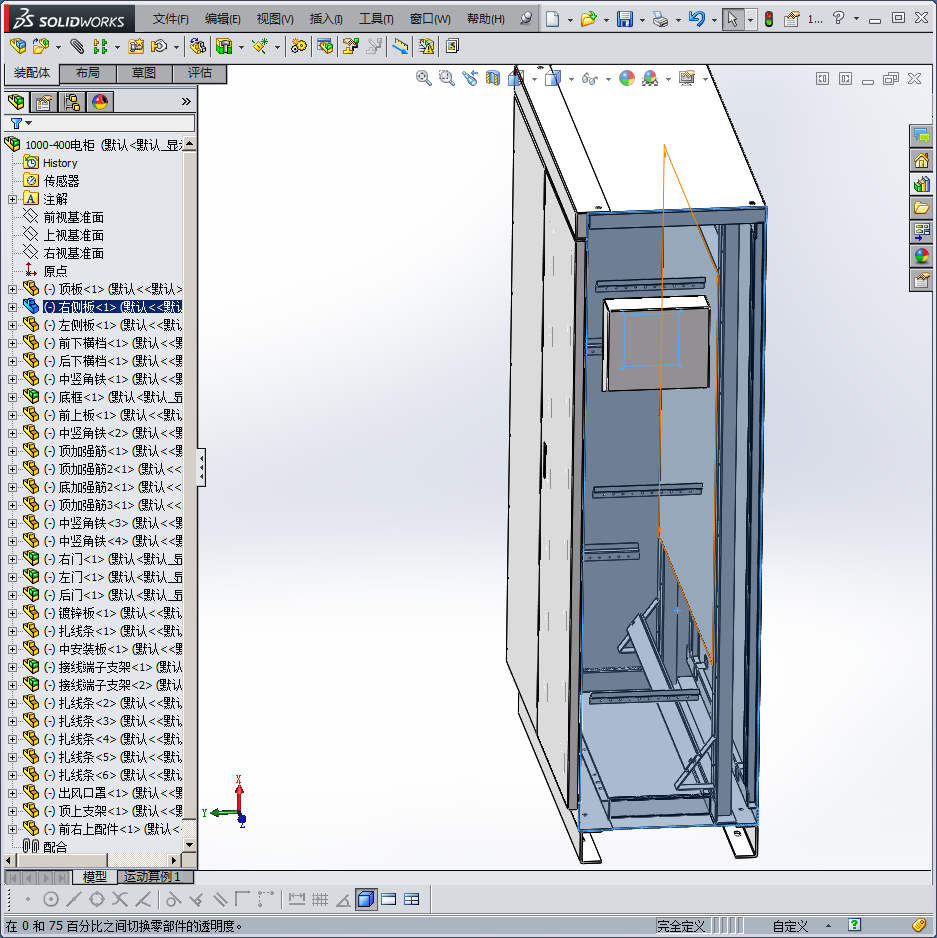This screenshot has width=937, height=938.
Task: Click the feature tree vertical scrollbar down arrow
Action: click(189, 845)
